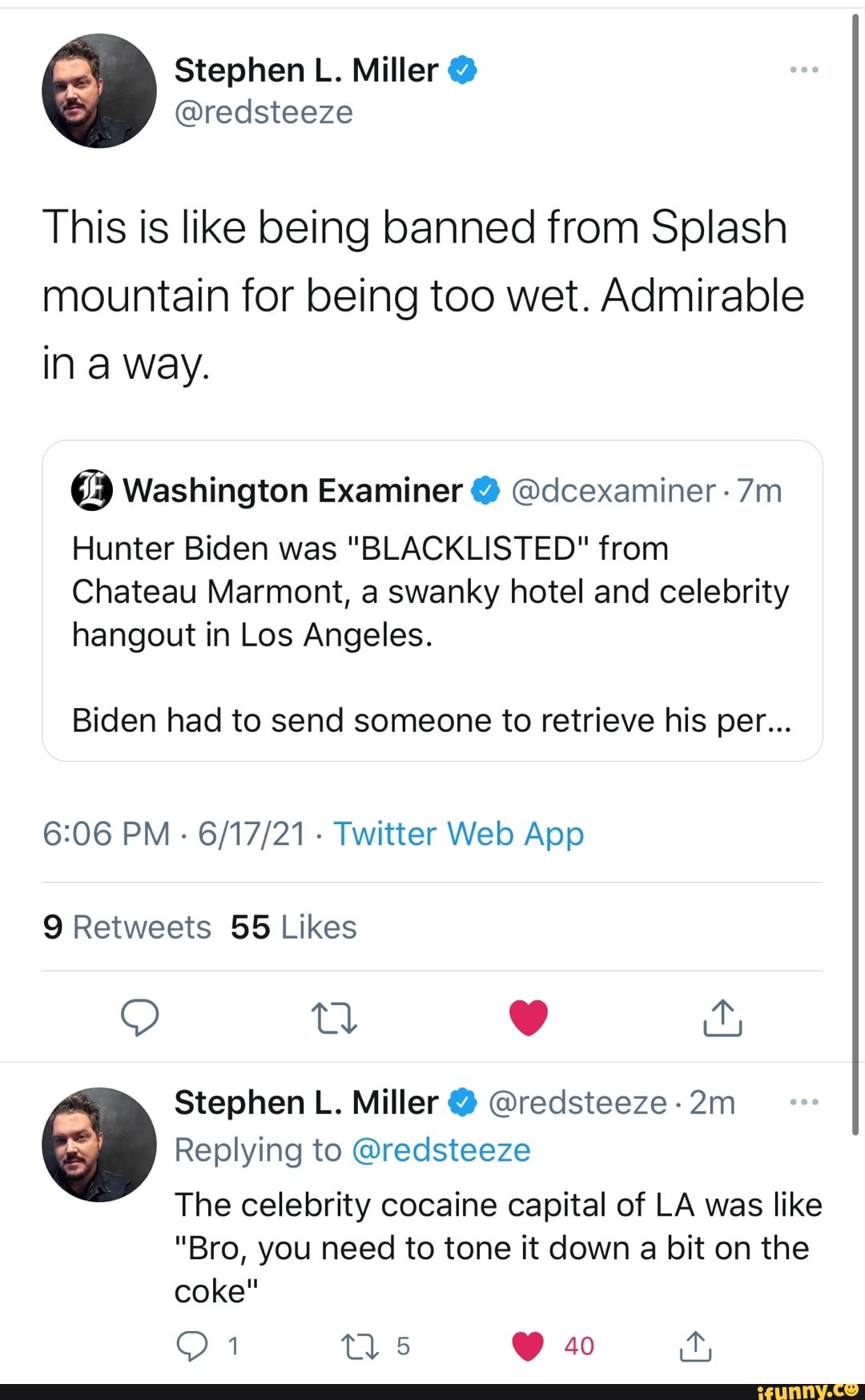The width and height of the screenshot is (865, 1400).
Task: Click the iFunny watermark logo
Action: pos(807,1390)
